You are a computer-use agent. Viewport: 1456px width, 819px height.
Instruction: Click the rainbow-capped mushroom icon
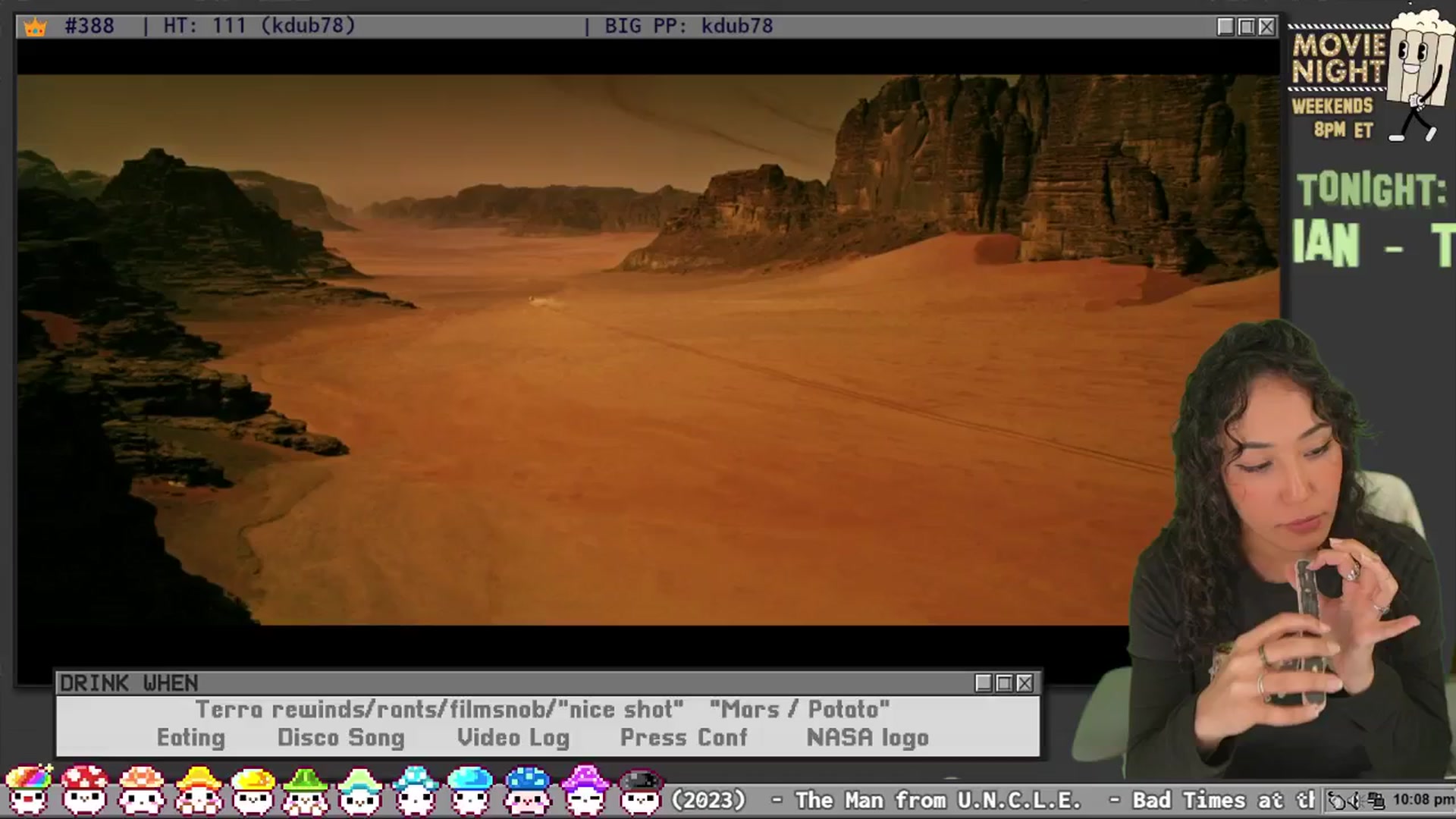[28, 789]
